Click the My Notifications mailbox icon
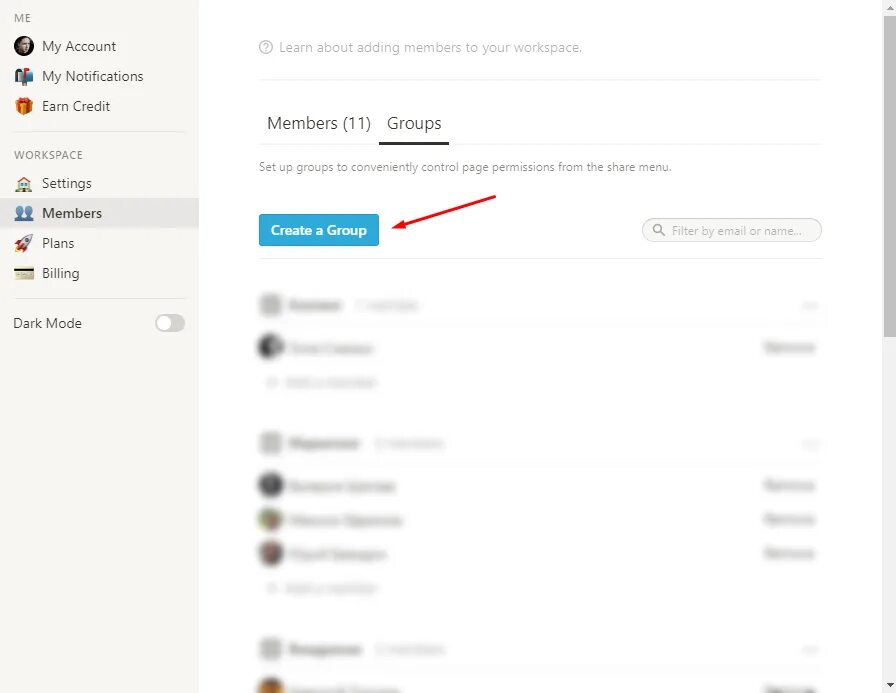The image size is (896, 693). pos(23,76)
